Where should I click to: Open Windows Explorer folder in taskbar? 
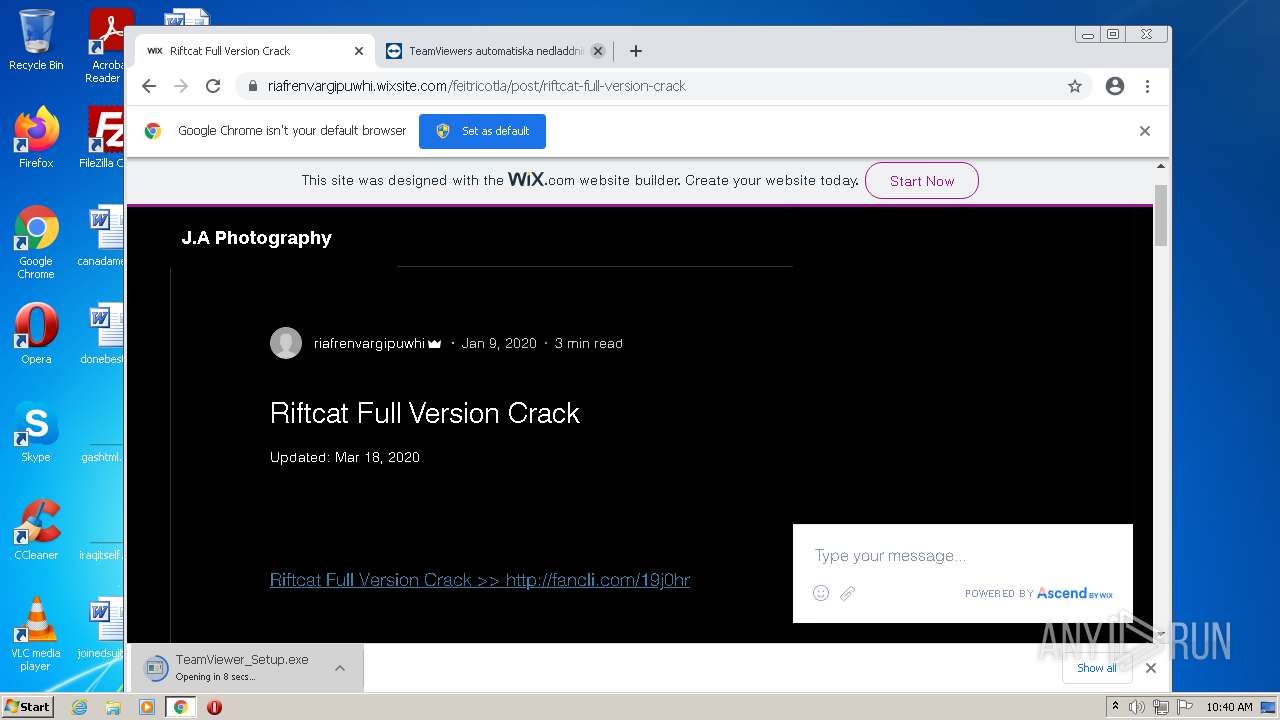113,707
